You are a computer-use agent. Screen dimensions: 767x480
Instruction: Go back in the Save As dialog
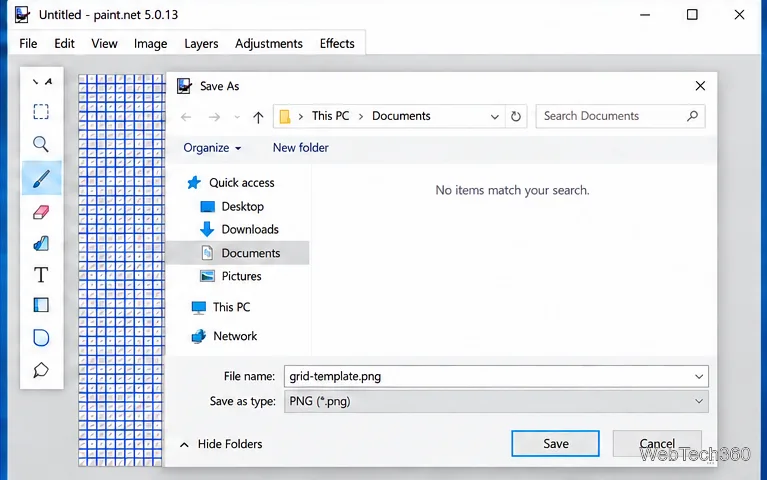tap(186, 117)
